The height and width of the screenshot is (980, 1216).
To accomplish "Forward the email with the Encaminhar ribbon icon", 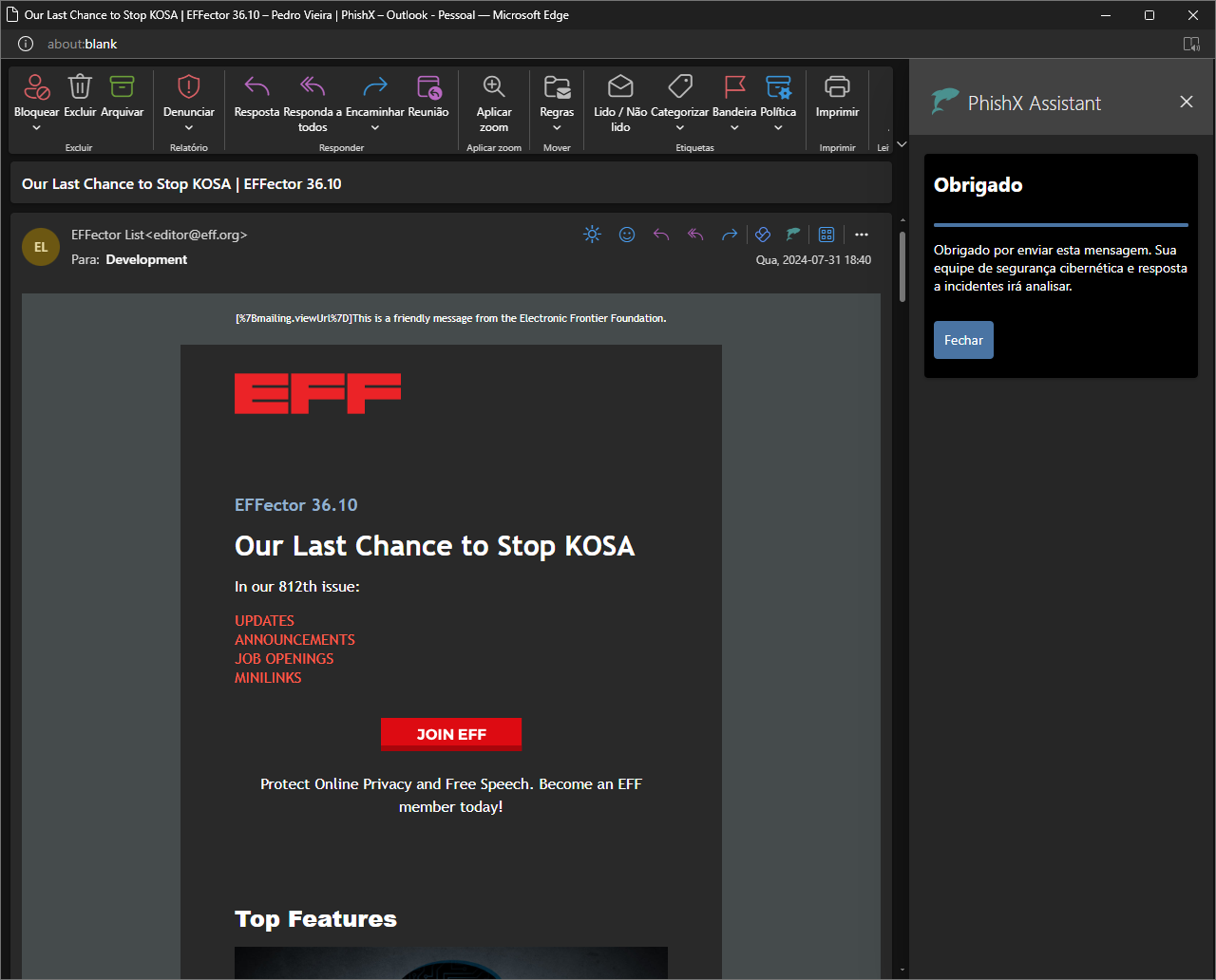I will (375, 86).
